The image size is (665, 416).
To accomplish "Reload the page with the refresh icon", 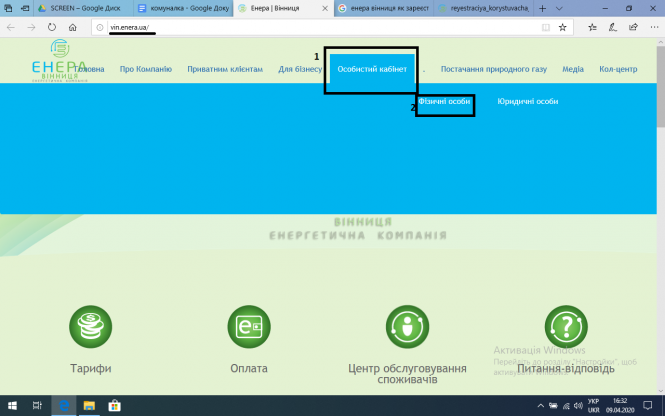I will point(52,27).
